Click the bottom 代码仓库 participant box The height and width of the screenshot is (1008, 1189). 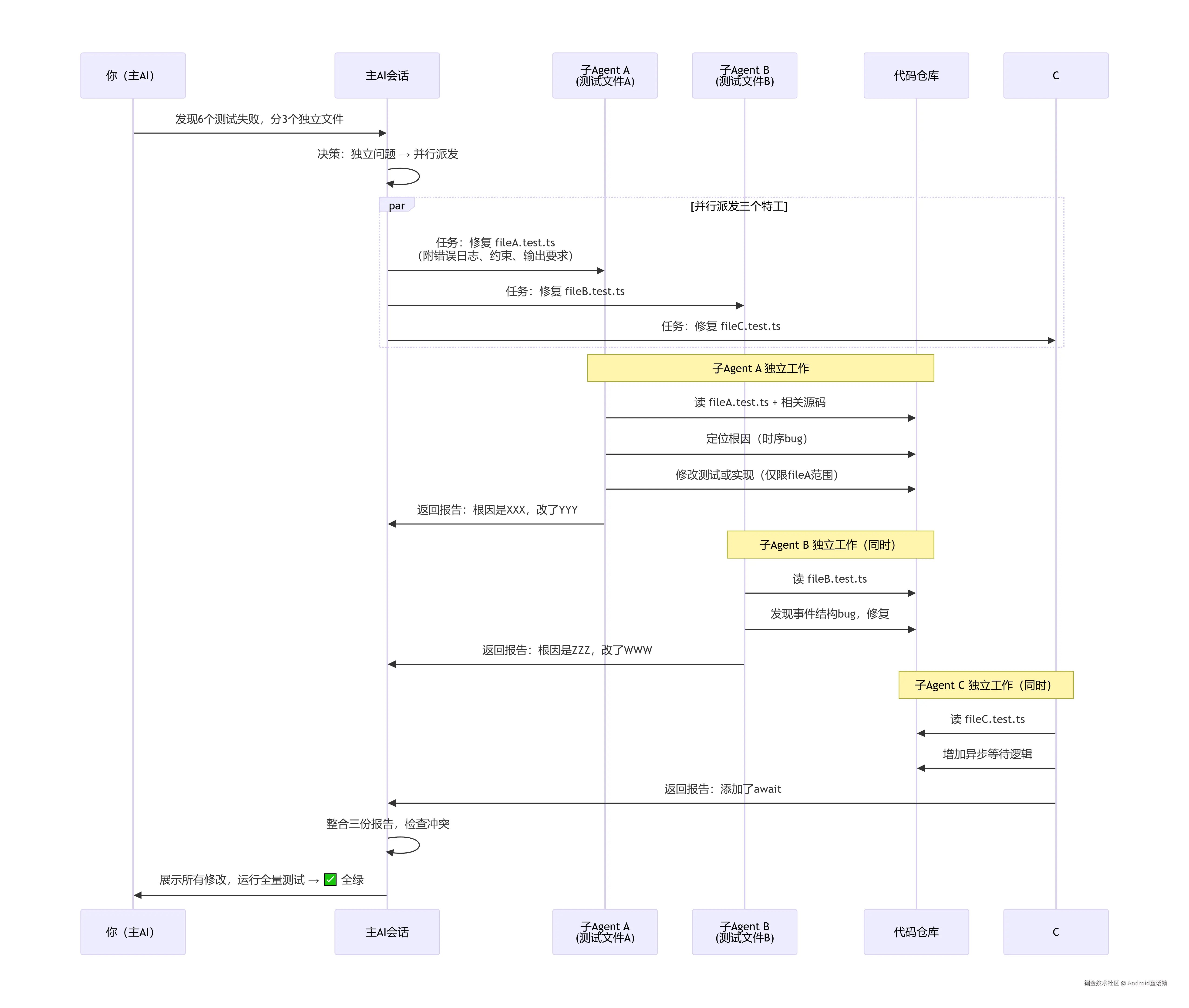tap(916, 932)
